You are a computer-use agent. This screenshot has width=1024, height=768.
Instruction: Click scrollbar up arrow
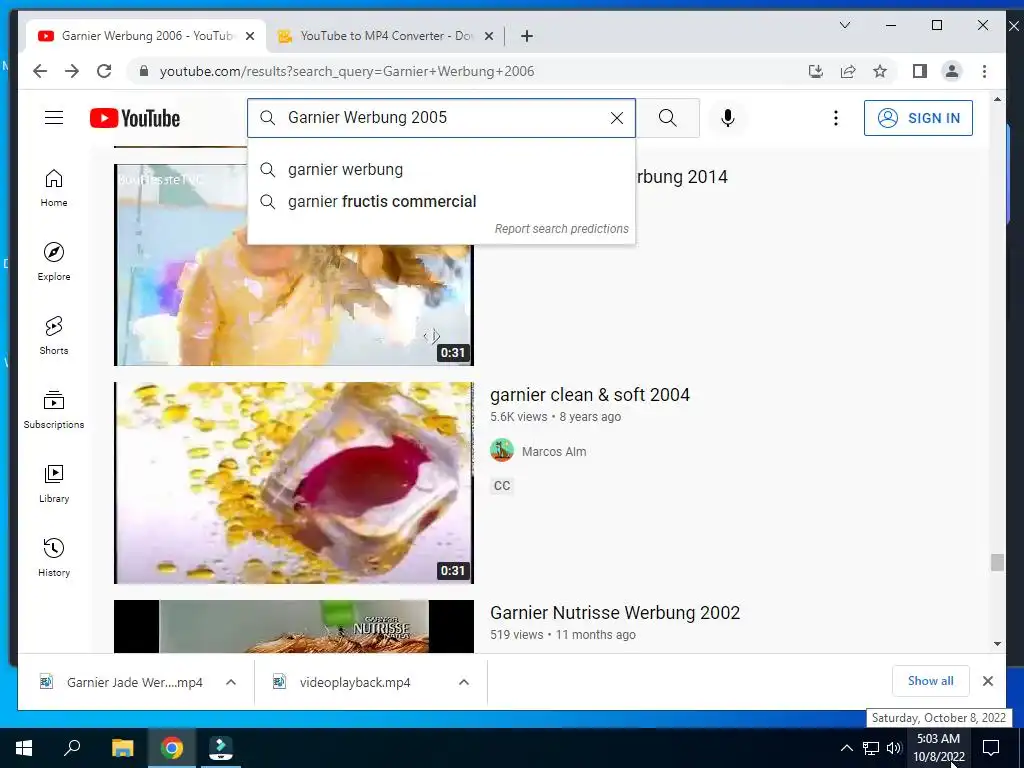click(x=997, y=99)
